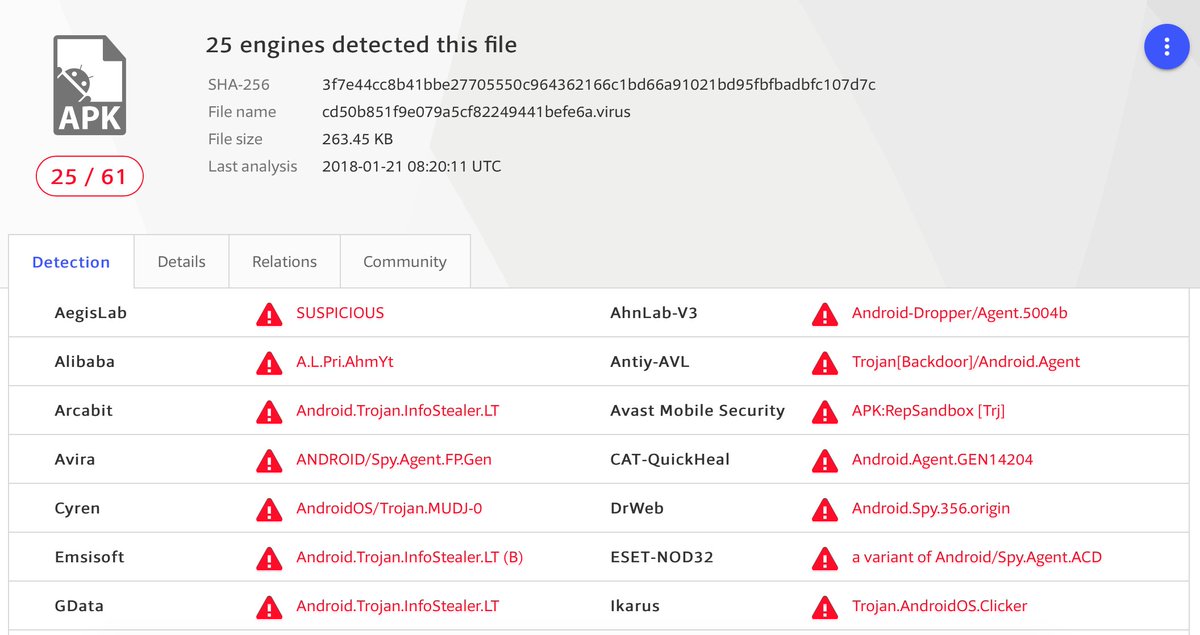The height and width of the screenshot is (635, 1200).
Task: Select the file name ending in .virus
Action: 476,112
